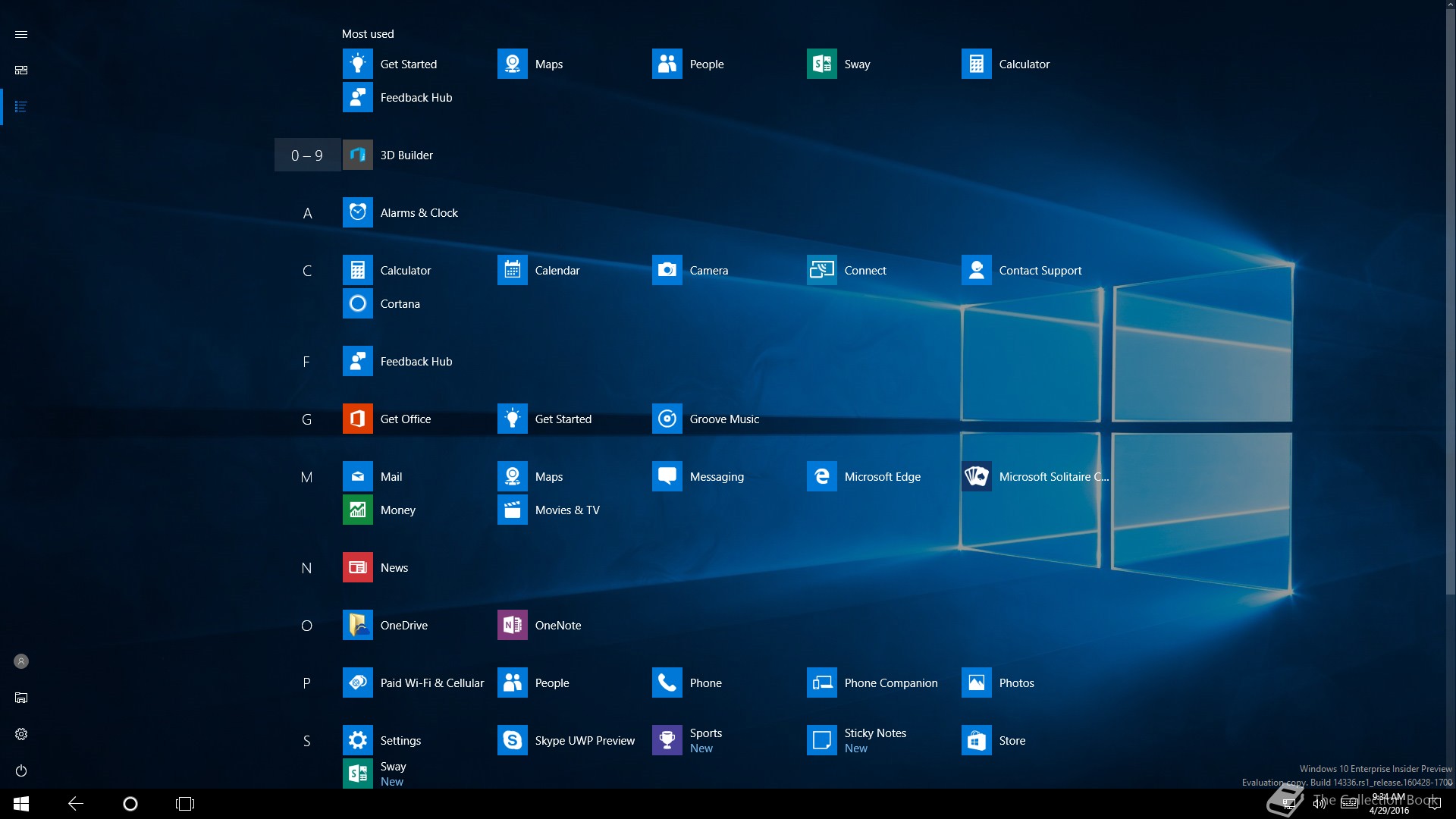Open the Phone Companion icon
Image resolution: width=1456 pixels, height=819 pixels.
(x=821, y=682)
